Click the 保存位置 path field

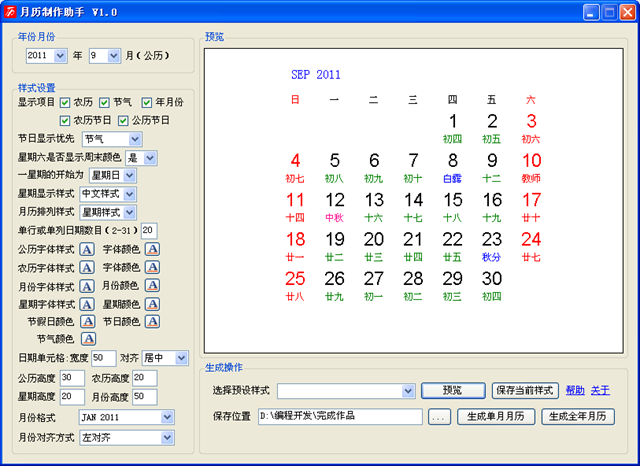coord(340,417)
